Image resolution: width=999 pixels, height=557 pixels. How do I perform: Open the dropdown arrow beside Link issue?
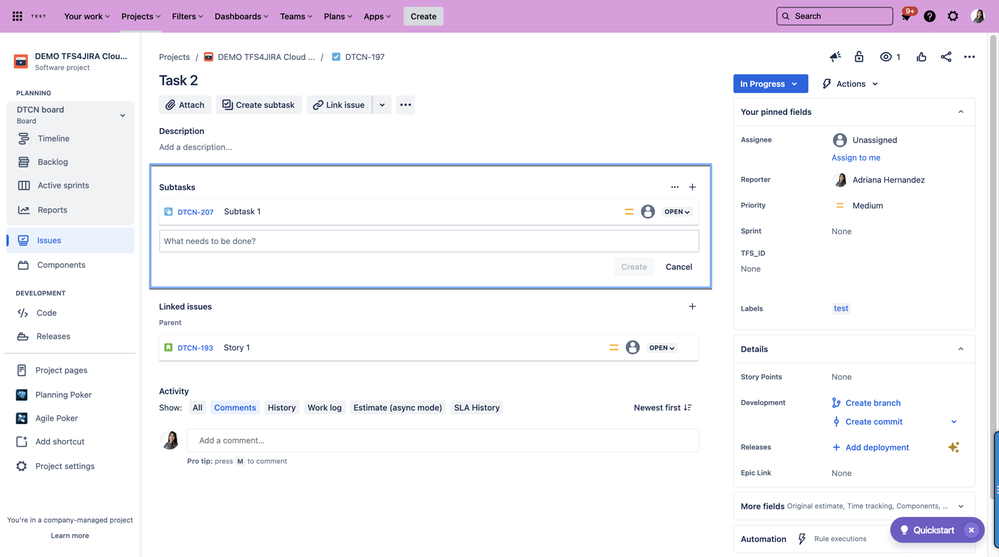(382, 105)
